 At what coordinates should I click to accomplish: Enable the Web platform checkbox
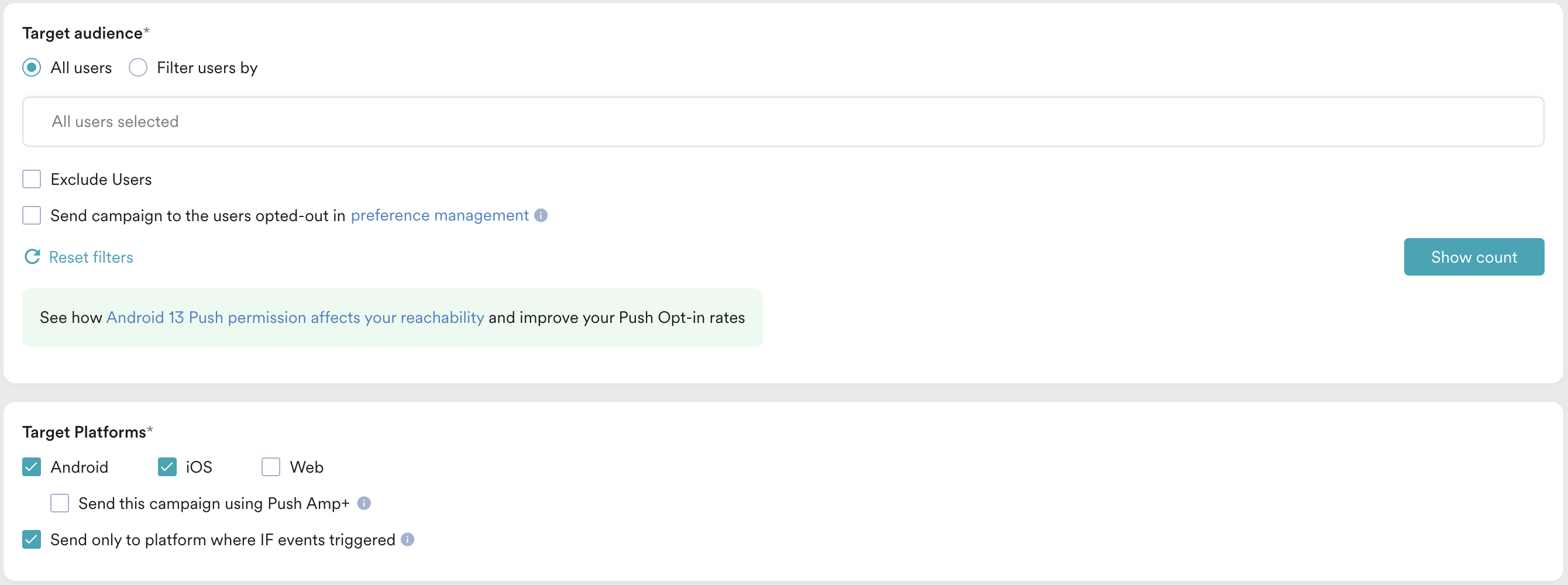pyautogui.click(x=271, y=467)
